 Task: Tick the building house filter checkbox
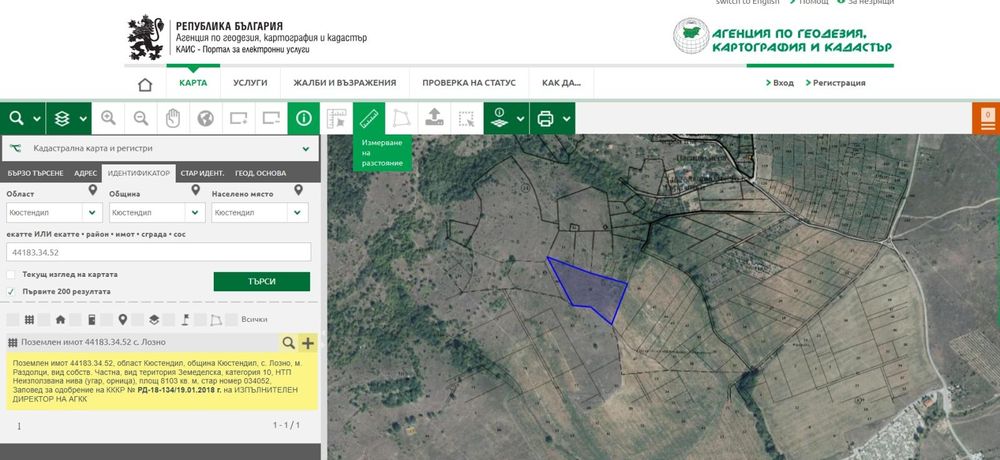click(43, 319)
